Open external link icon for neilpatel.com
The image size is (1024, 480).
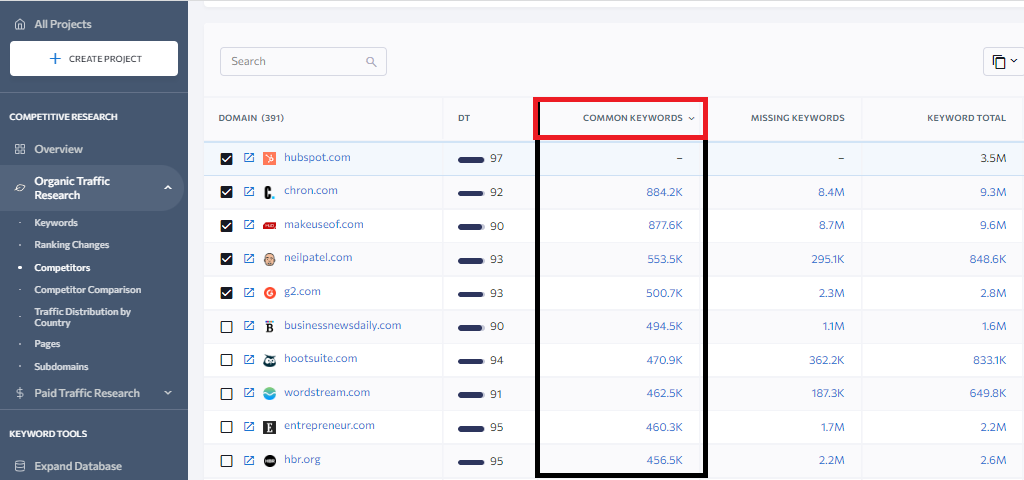coord(249,259)
